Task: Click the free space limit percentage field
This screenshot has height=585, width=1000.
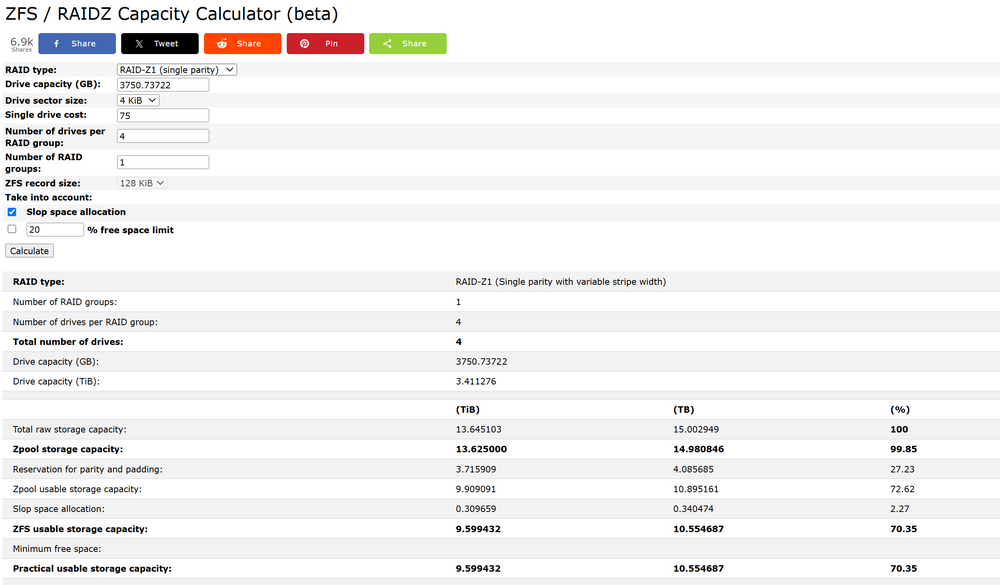Action: coord(55,230)
